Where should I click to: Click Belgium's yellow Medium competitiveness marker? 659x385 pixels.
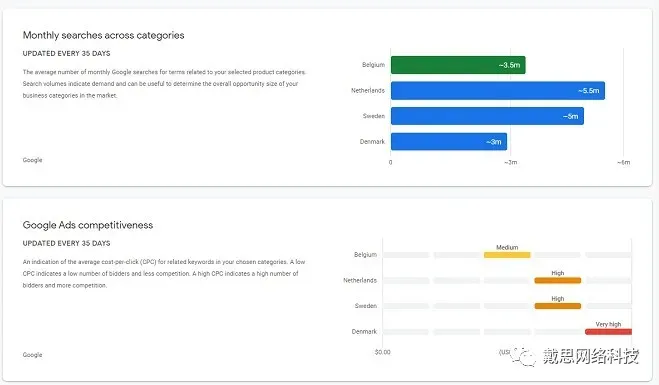(x=507, y=255)
